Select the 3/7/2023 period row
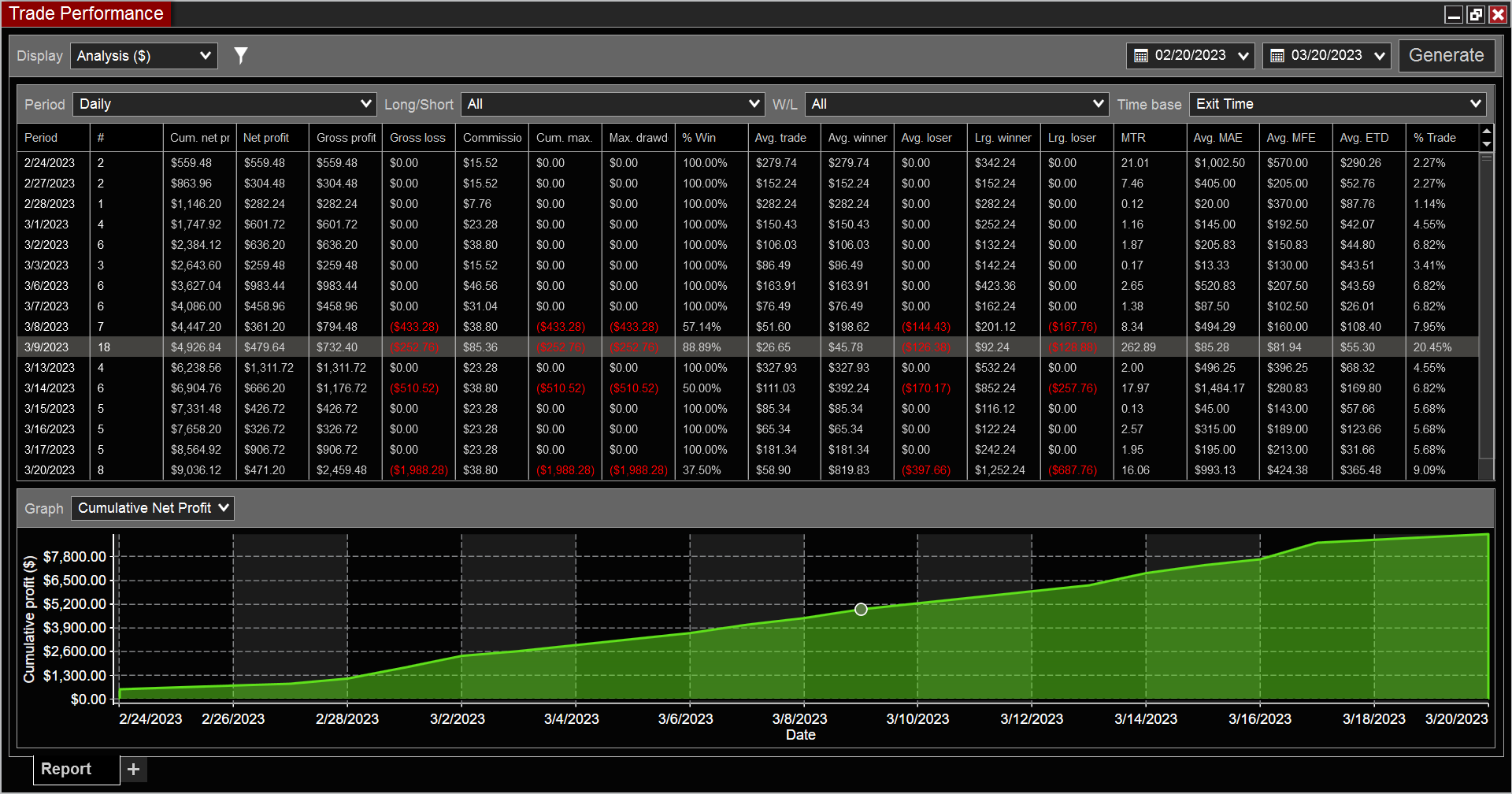Image resolution: width=1512 pixels, height=794 pixels. click(748, 306)
